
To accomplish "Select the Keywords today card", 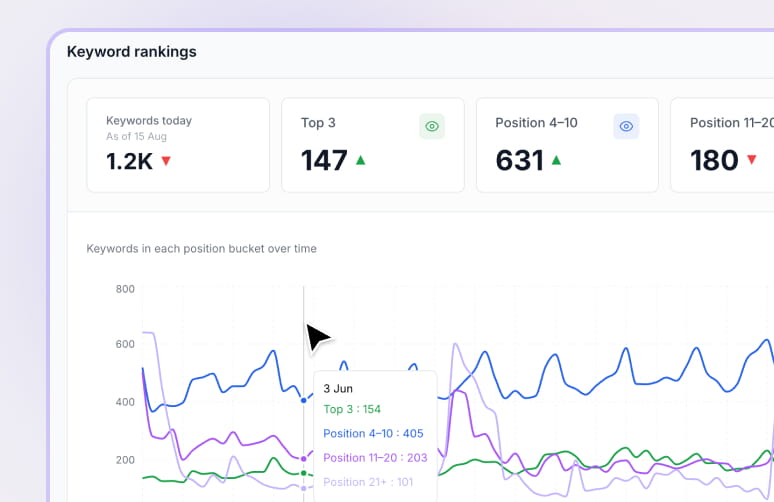I will point(178,145).
